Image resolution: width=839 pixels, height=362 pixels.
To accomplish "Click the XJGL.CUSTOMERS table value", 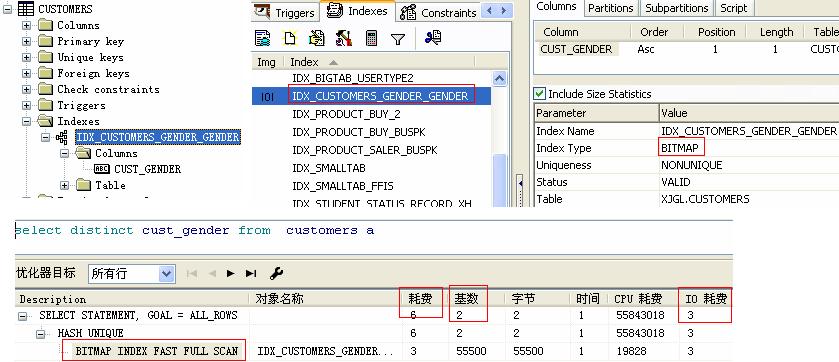I will point(705,199).
